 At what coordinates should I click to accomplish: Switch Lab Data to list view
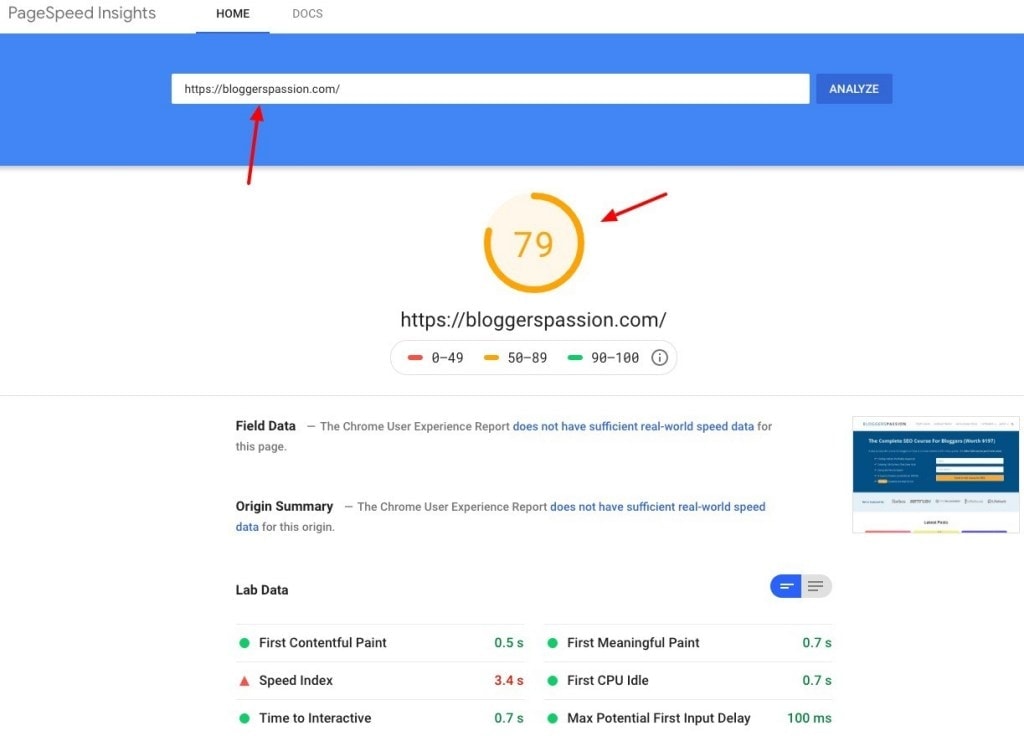click(817, 586)
